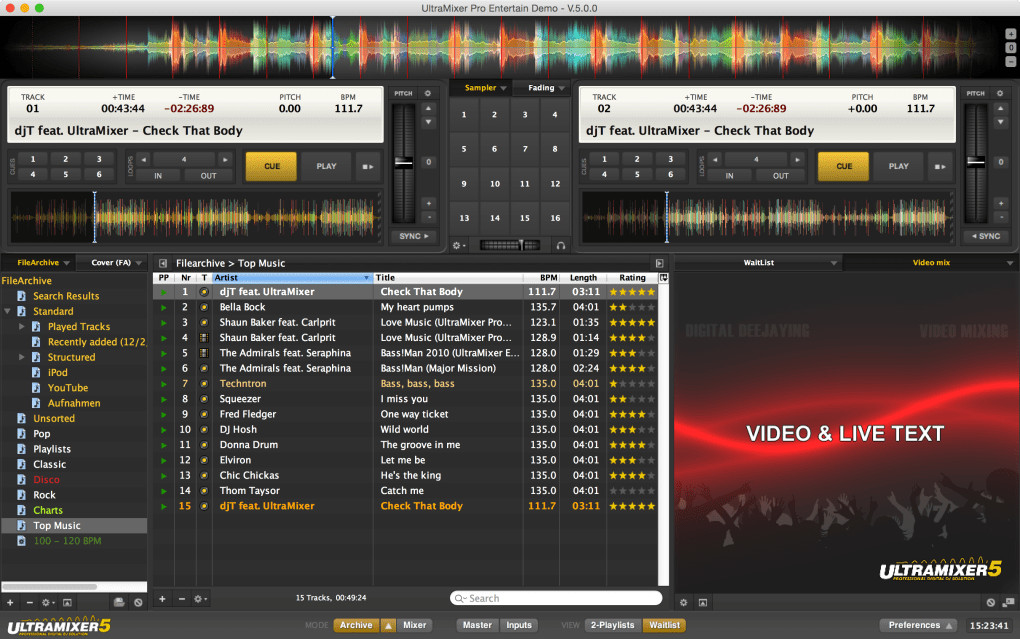Click the video panel image icon

coord(703,603)
